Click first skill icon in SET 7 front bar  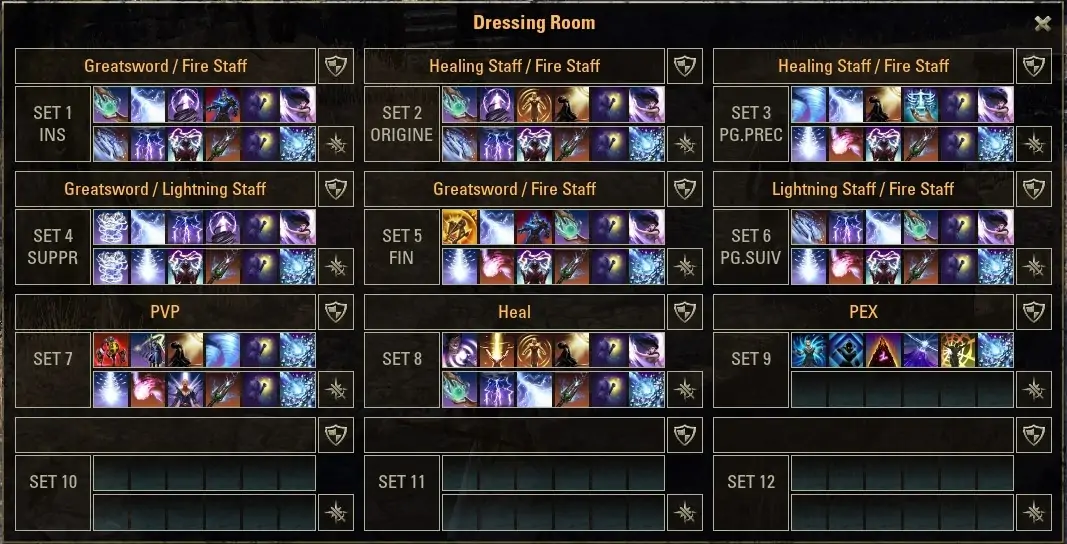coord(111,350)
